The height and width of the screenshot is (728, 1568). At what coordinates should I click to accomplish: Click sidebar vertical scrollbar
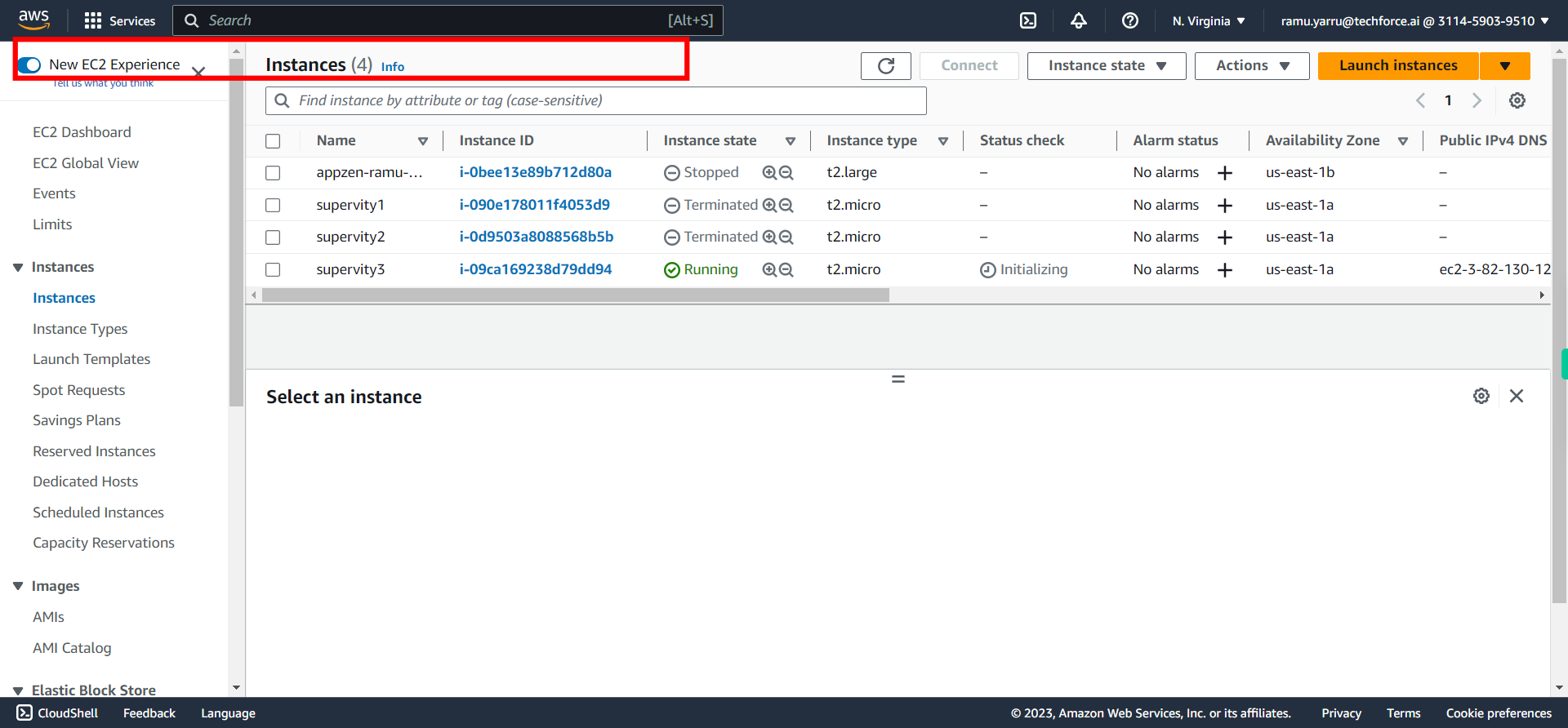[237, 232]
